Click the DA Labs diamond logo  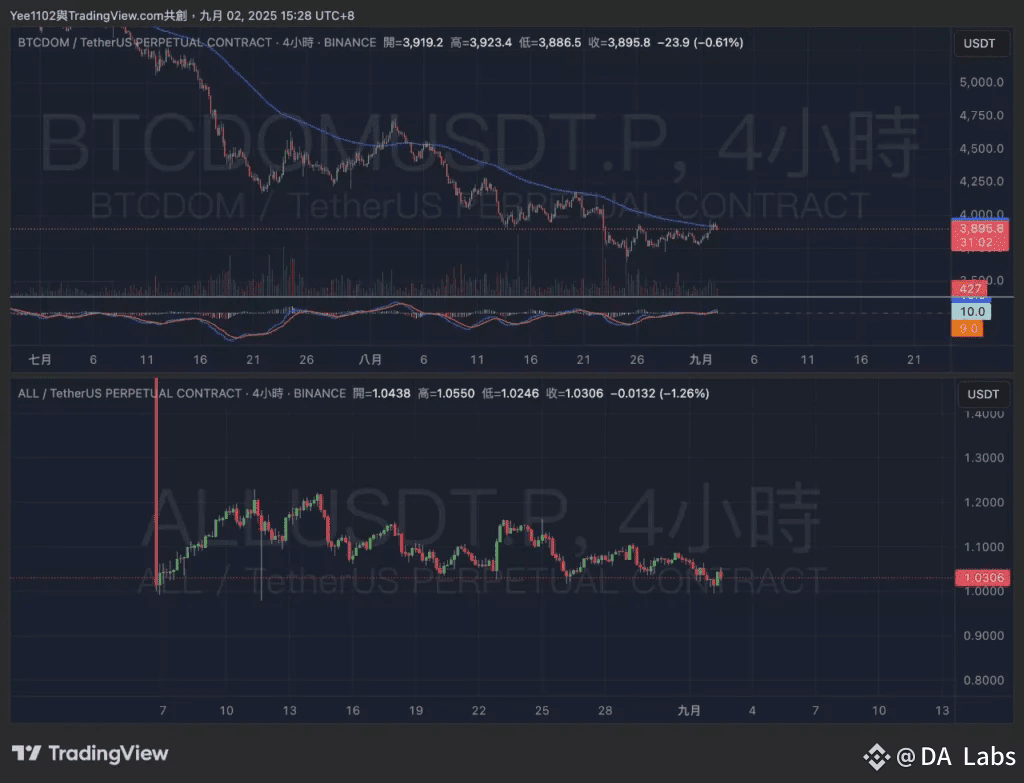(877, 758)
